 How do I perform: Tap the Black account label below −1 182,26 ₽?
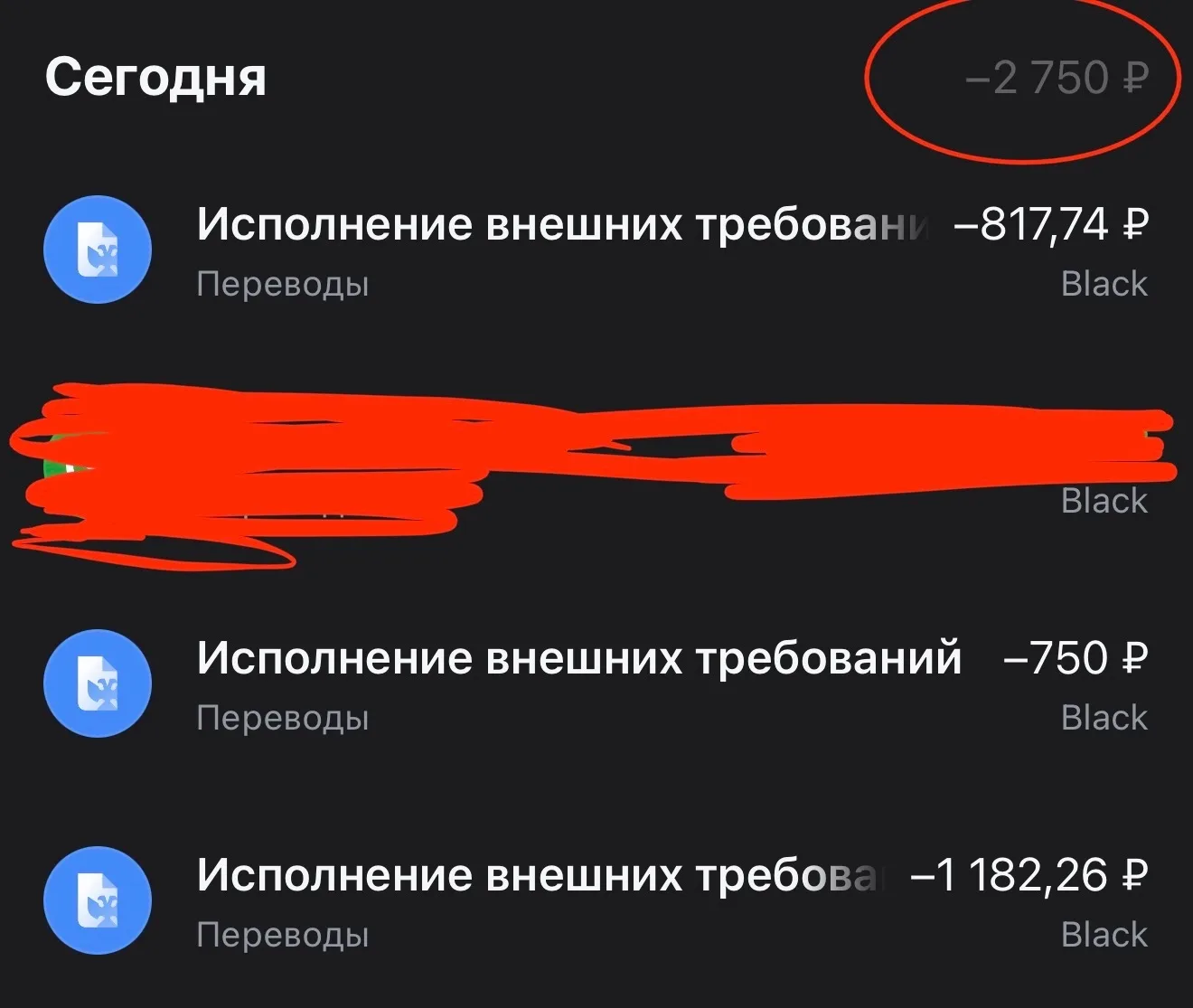(1104, 934)
